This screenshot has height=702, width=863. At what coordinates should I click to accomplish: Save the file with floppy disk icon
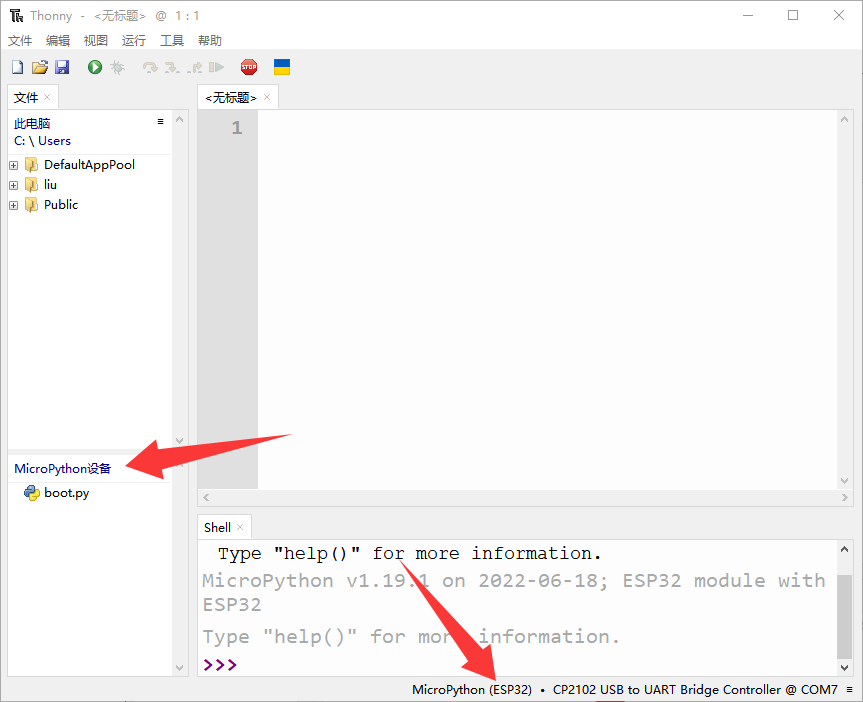click(x=62, y=67)
